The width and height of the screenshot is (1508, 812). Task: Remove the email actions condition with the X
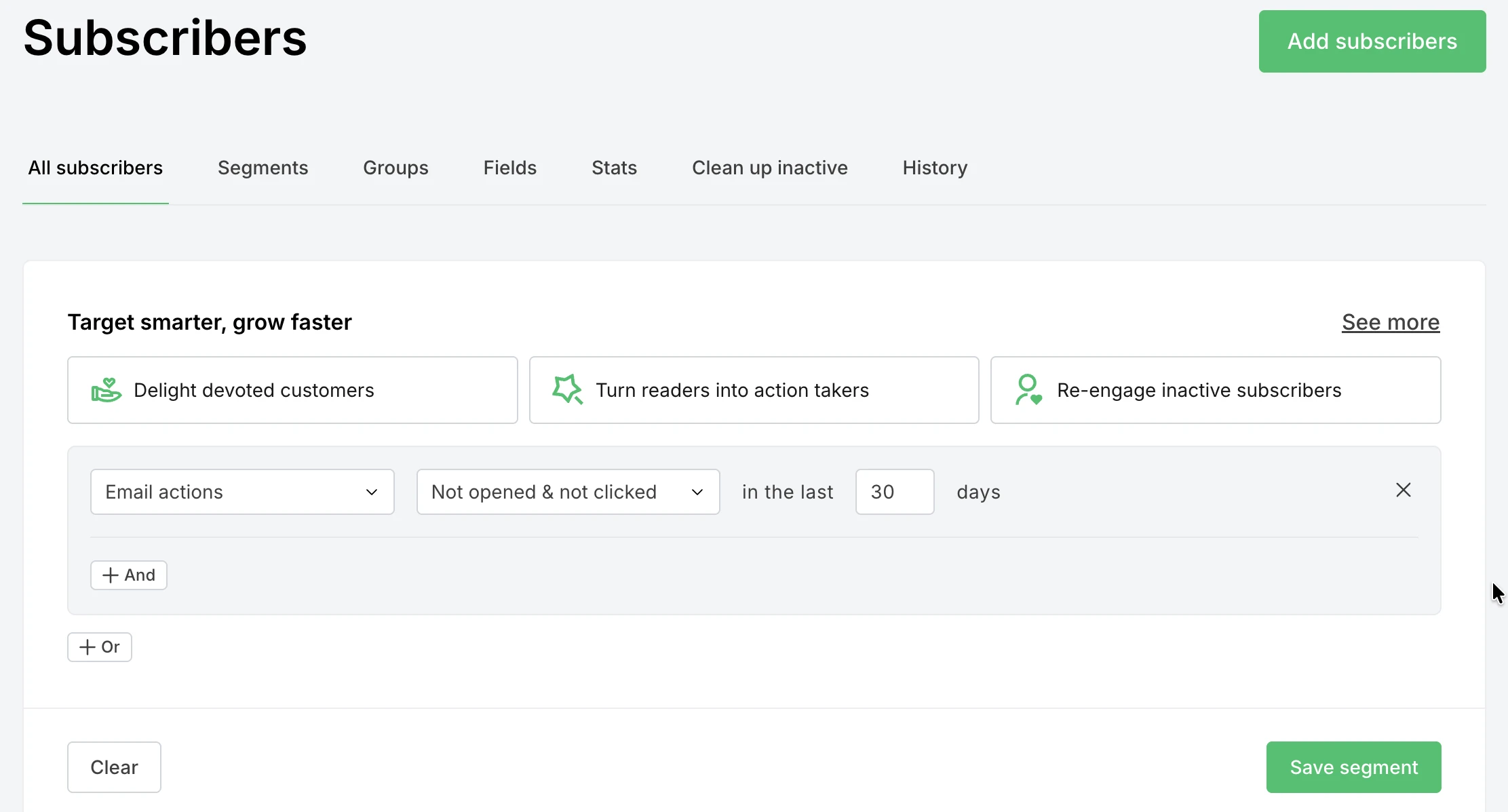1403,490
